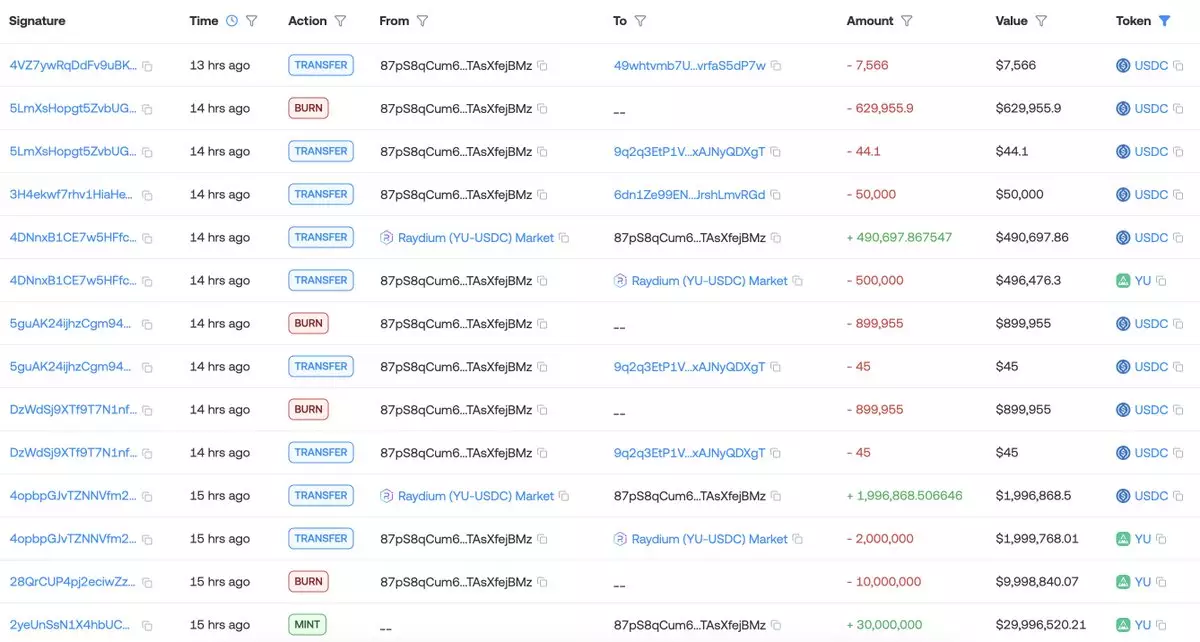Open the 4opbpGJvTZNNVfm2 signature with +1,996,868 amount
Image resolution: width=1200 pixels, height=642 pixels.
point(71,496)
